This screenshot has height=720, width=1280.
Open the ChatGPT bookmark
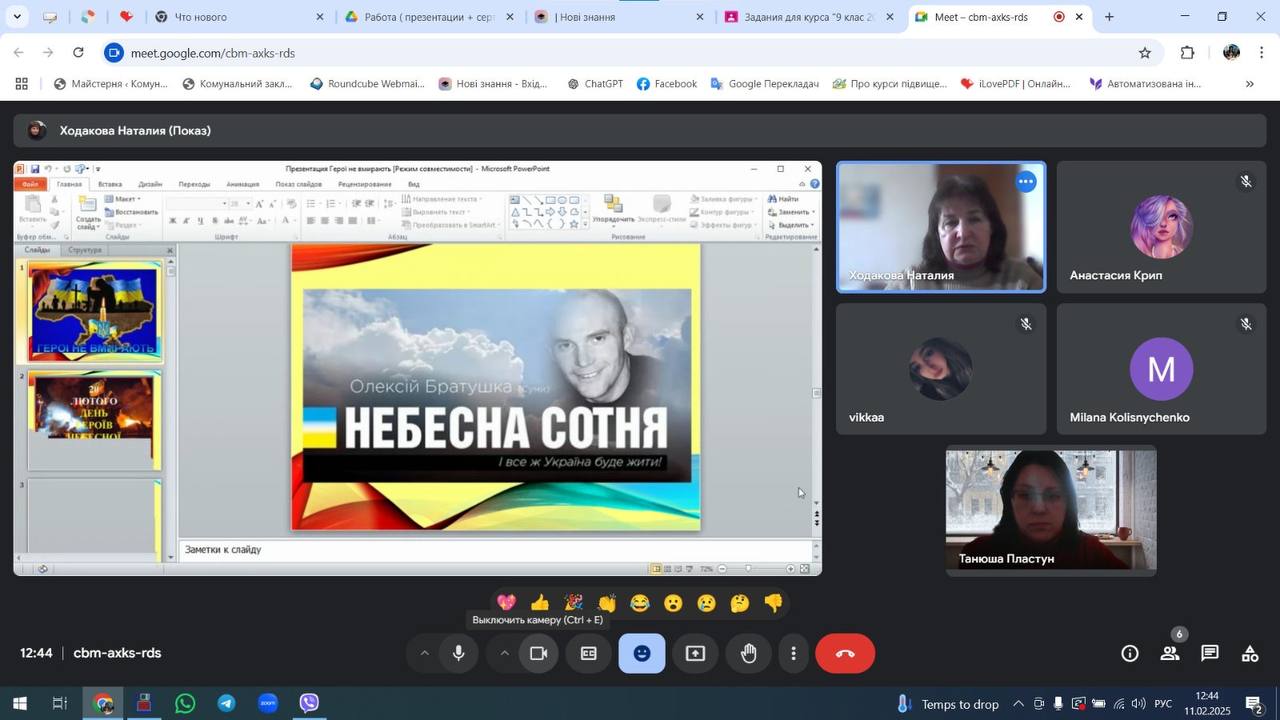point(595,84)
